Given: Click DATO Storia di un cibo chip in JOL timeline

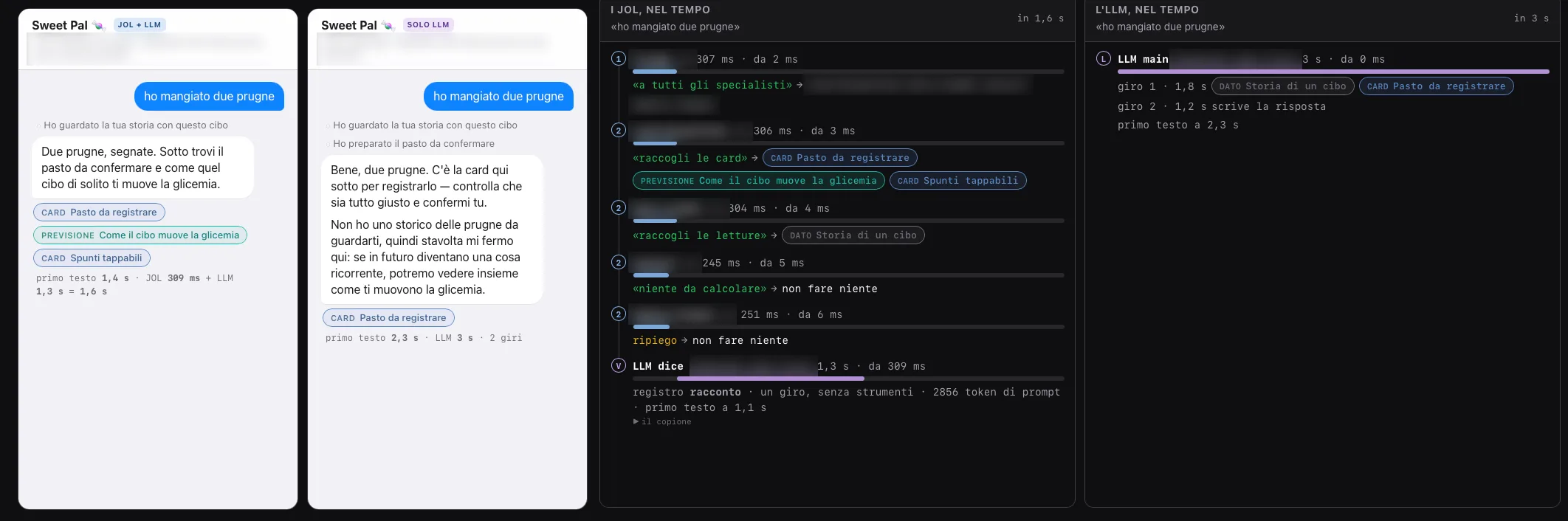Looking at the screenshot, I should pyautogui.click(x=853, y=235).
